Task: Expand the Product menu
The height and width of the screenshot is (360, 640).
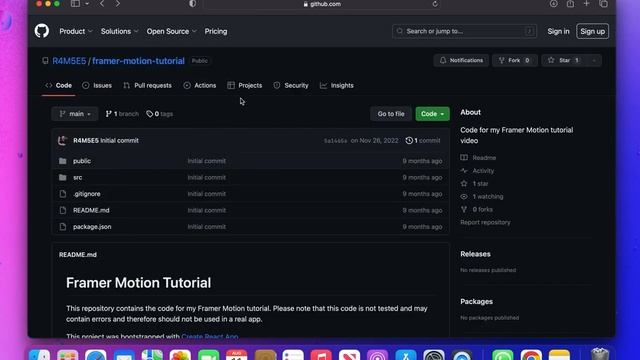Action: click(76, 31)
